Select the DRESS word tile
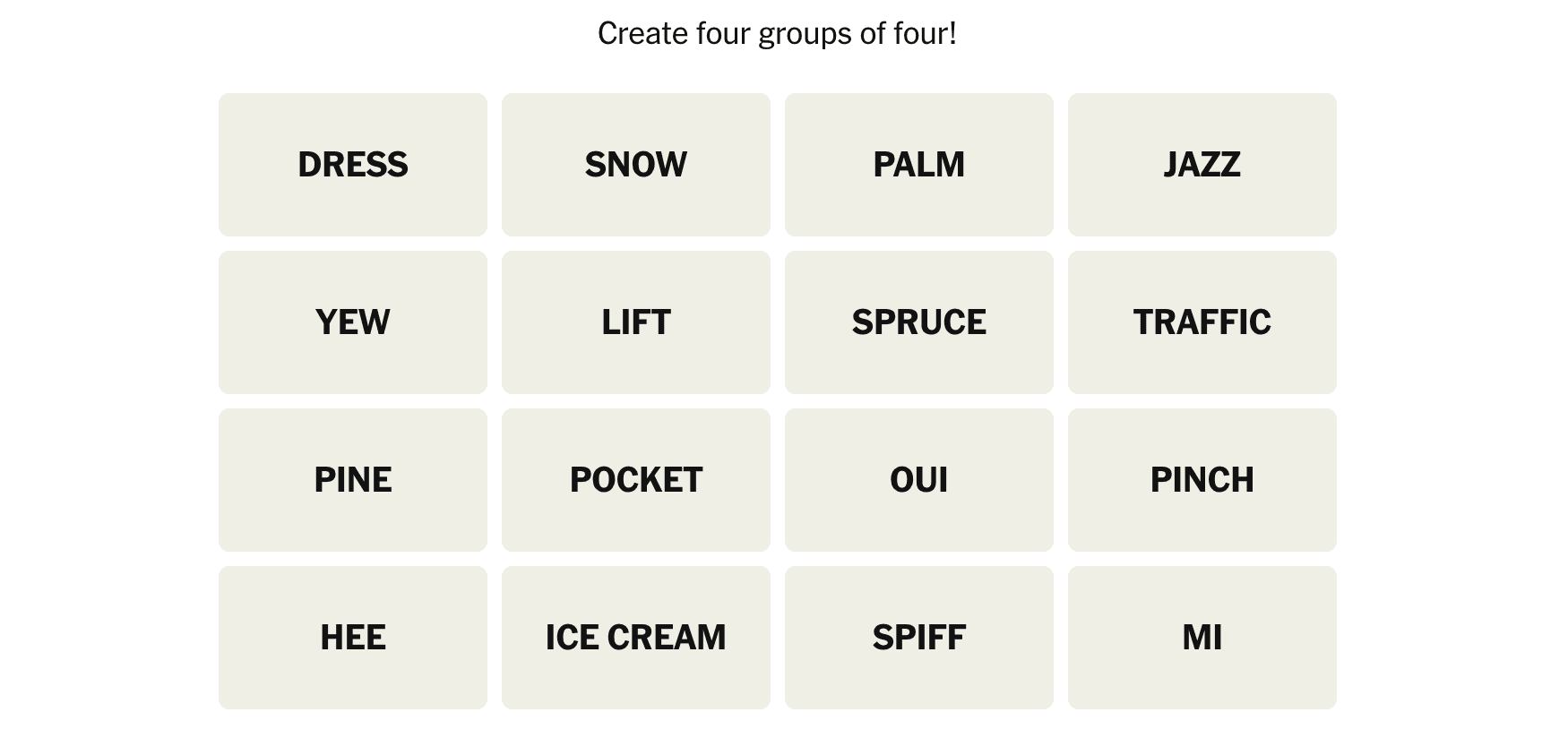The width and height of the screenshot is (1568, 738). click(x=353, y=165)
